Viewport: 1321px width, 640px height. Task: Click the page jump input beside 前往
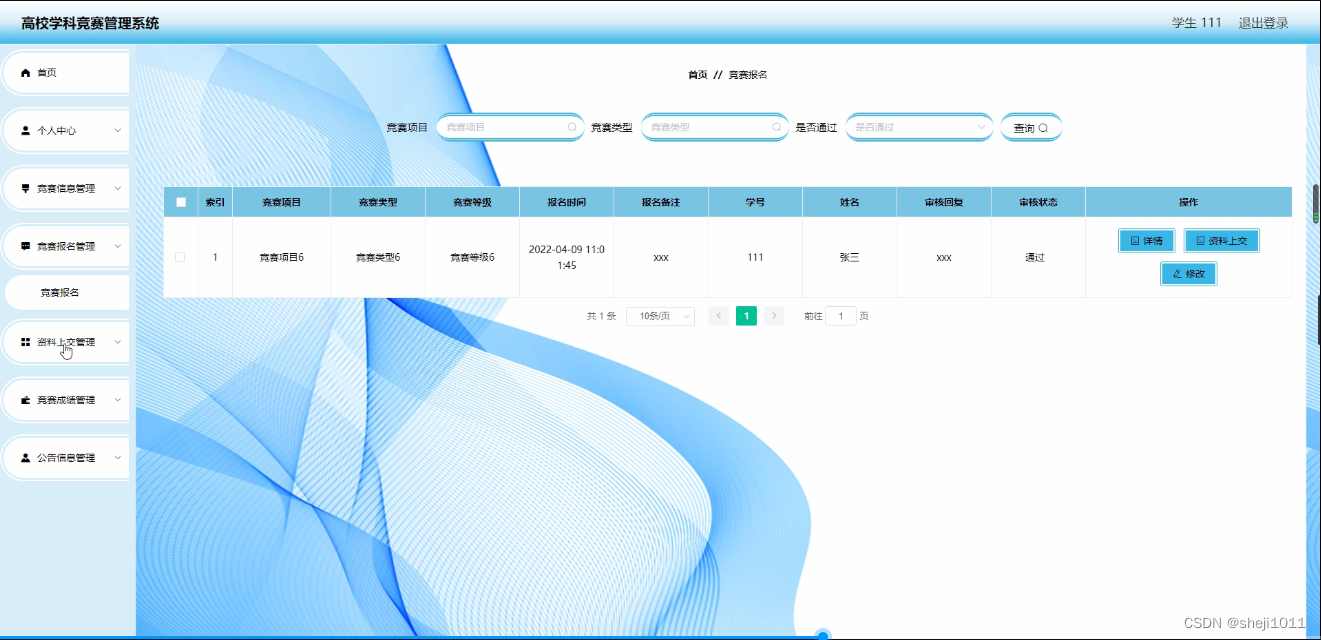click(x=840, y=315)
